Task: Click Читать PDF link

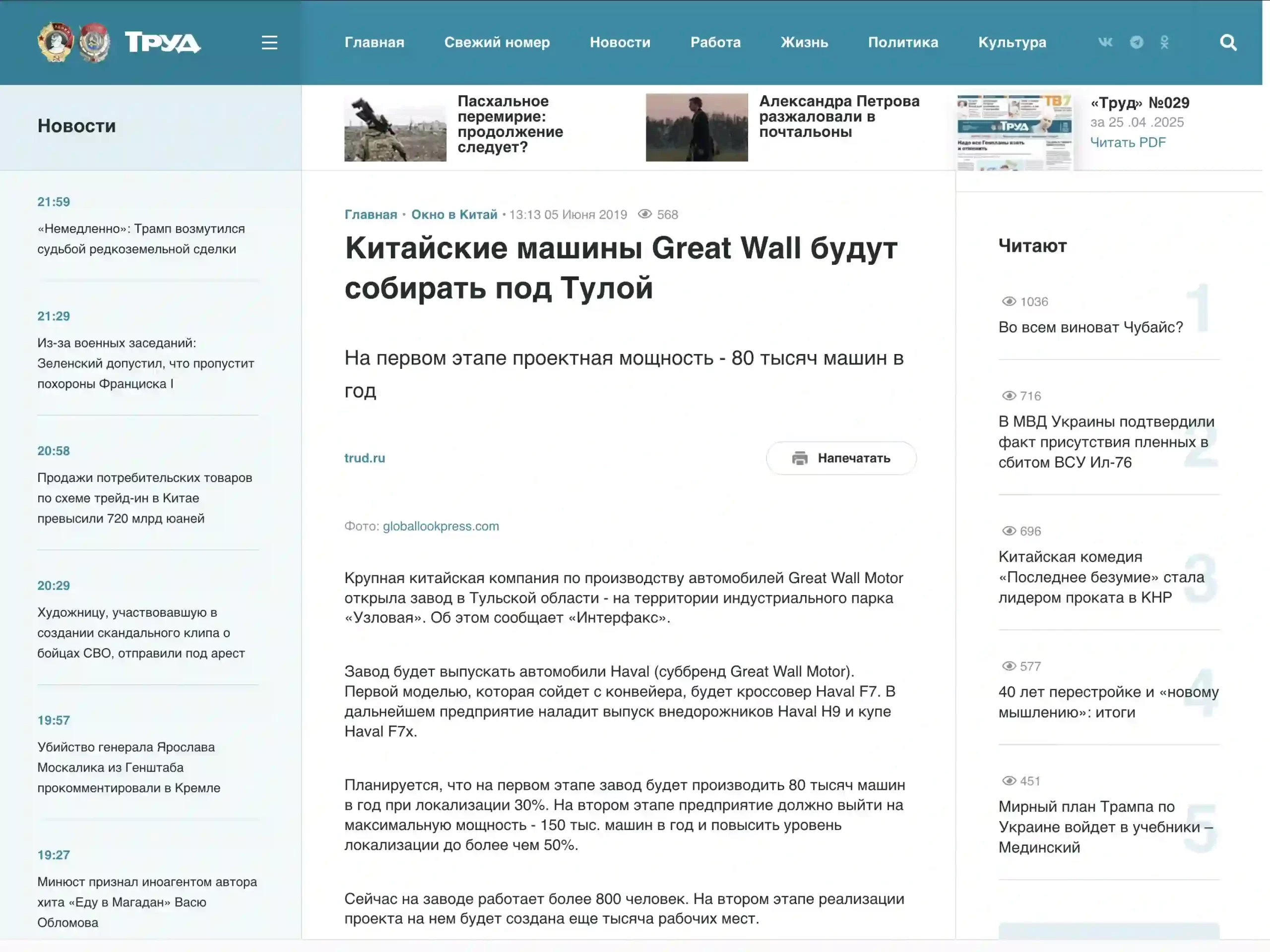Action: (1128, 142)
